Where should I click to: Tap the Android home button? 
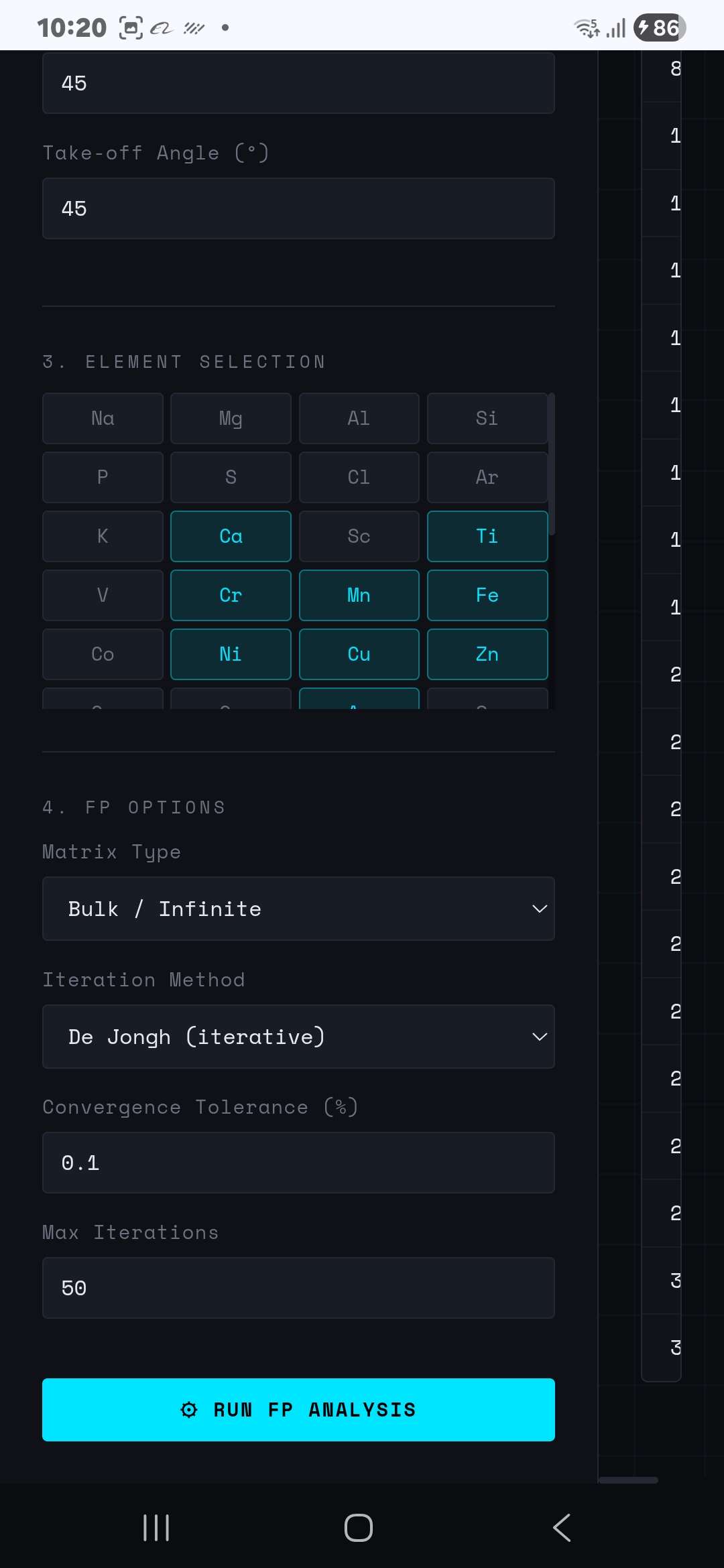click(359, 1528)
